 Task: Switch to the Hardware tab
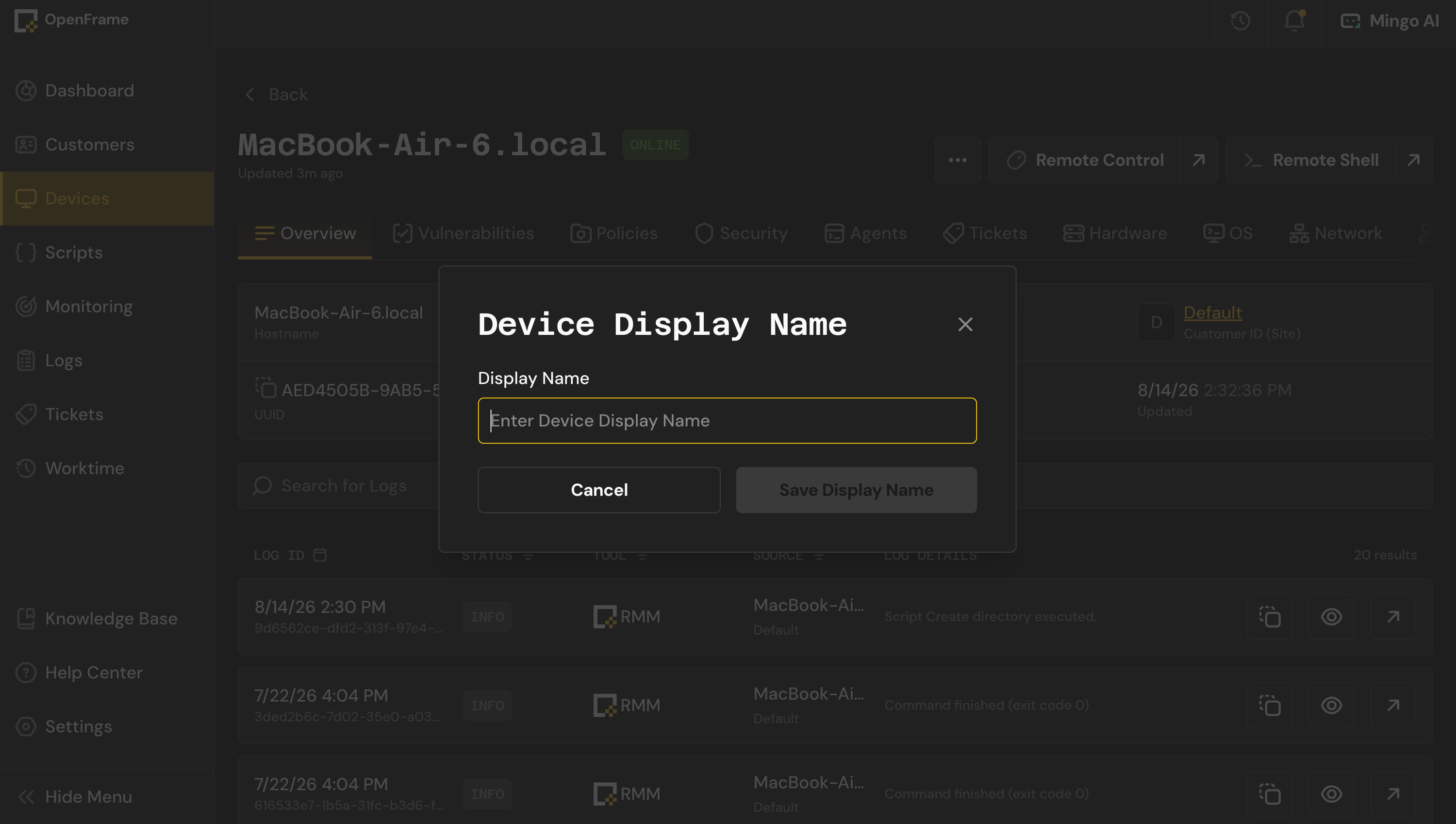[x=1115, y=234]
